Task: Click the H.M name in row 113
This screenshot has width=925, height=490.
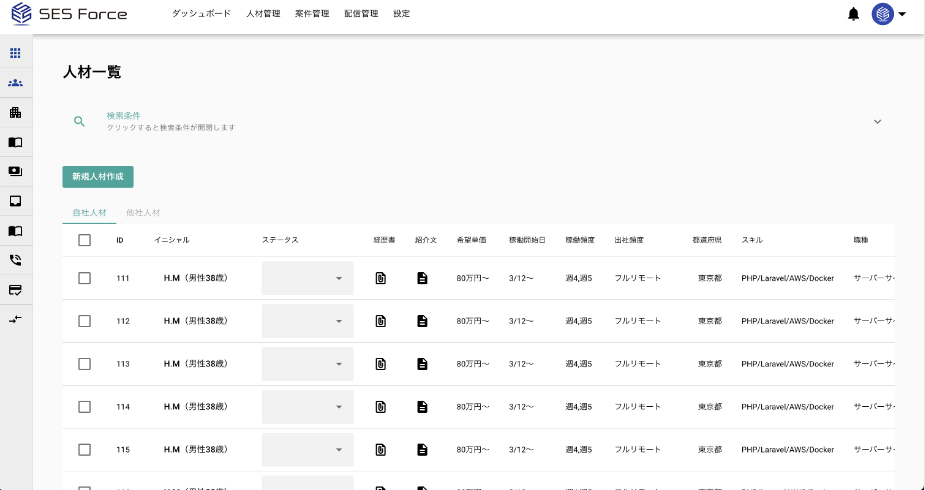Action: tap(195, 364)
